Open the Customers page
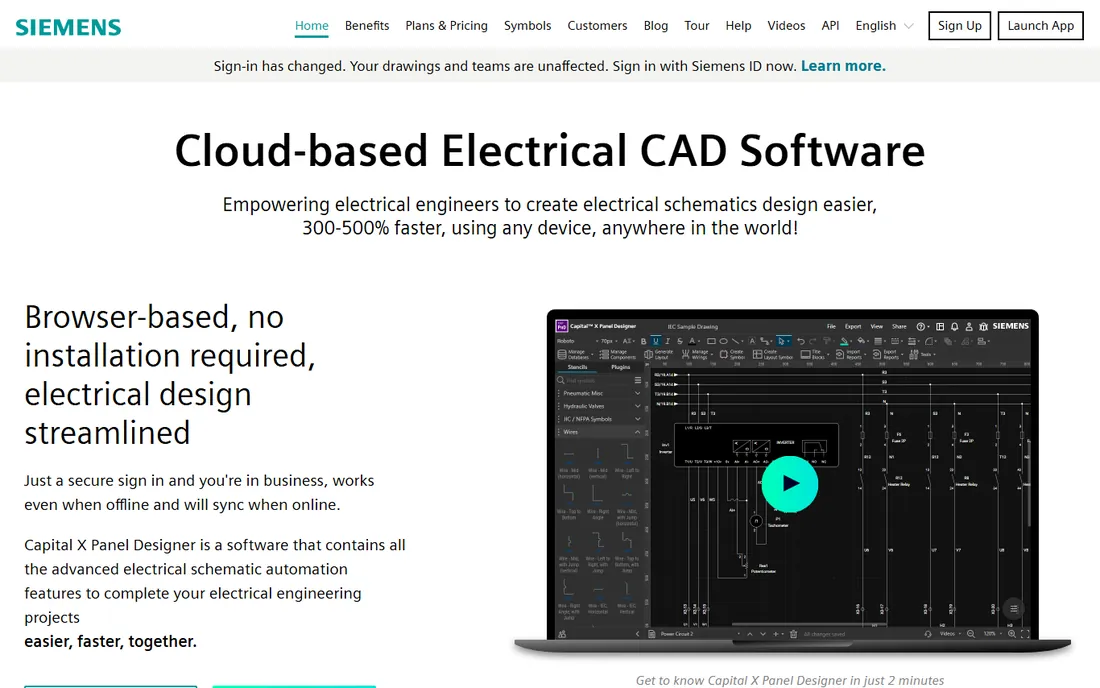Viewport: 1100px width, 688px height. [597, 26]
